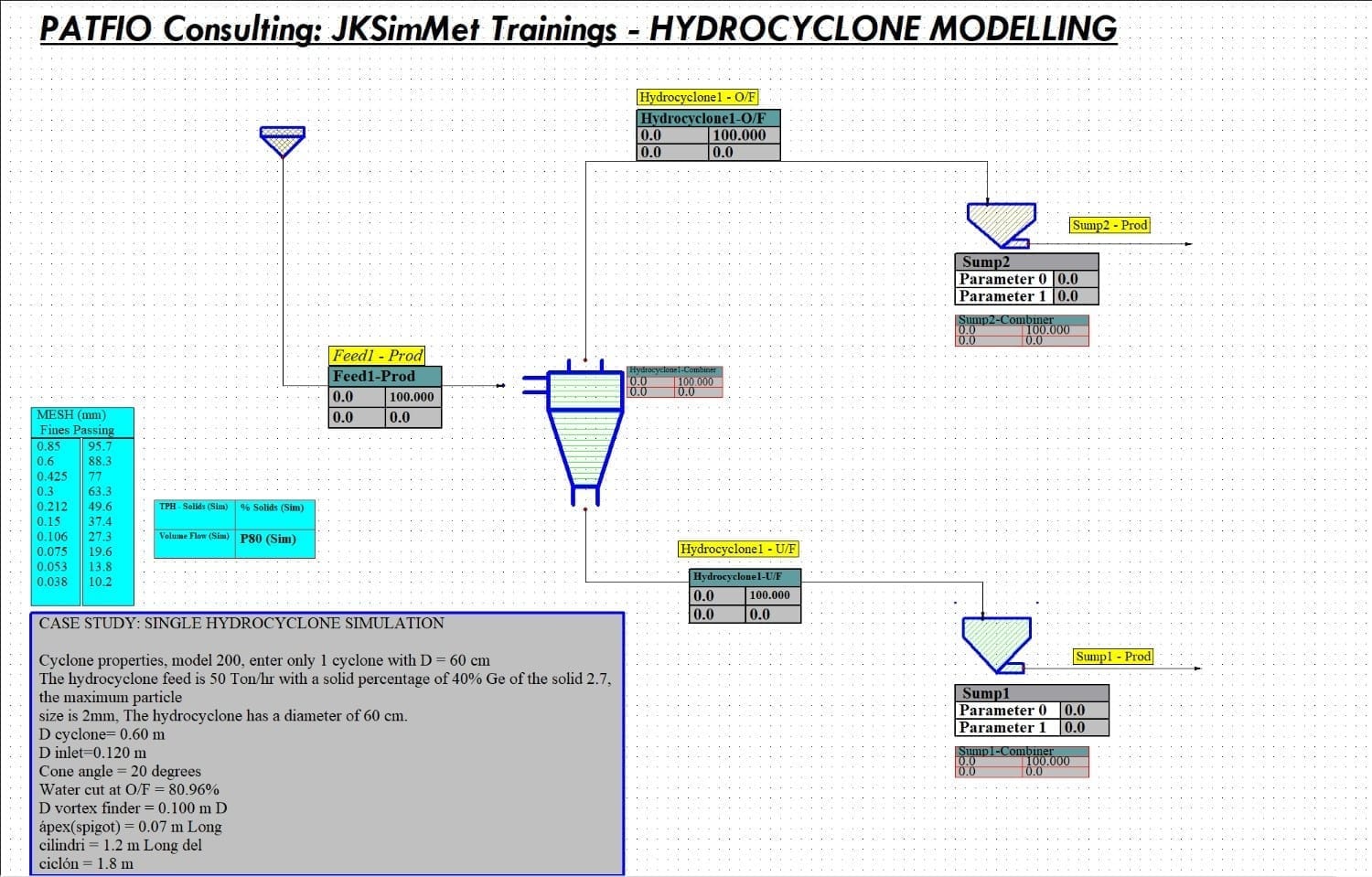Click the PATFIO Consulting flowsheet title

tap(578, 28)
